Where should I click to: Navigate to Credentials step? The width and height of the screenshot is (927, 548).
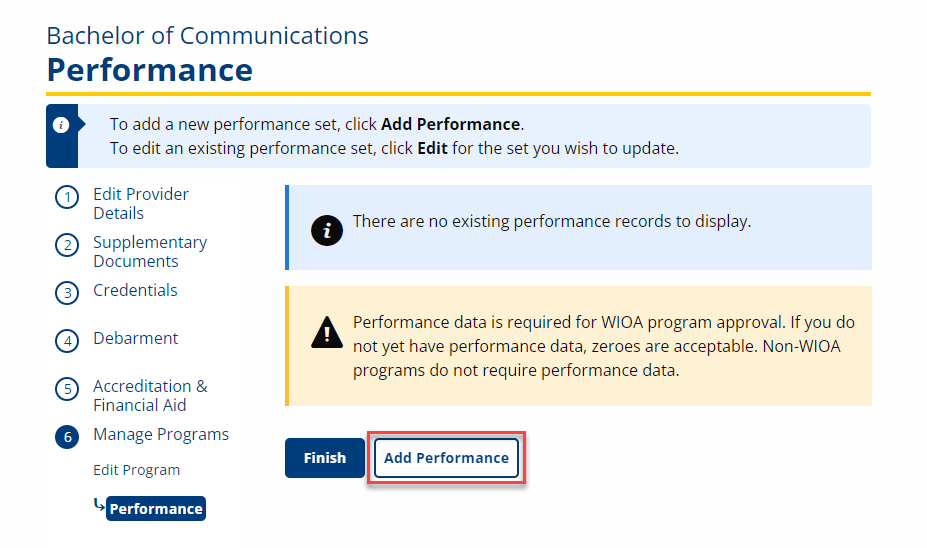135,291
